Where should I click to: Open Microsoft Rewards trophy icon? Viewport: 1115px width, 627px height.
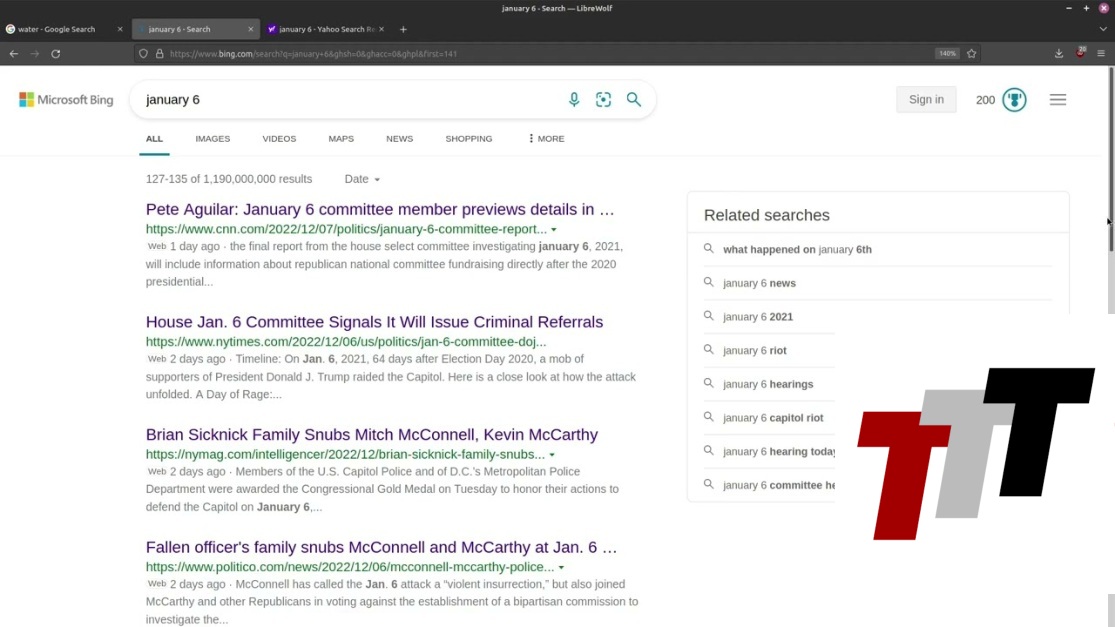(1014, 99)
